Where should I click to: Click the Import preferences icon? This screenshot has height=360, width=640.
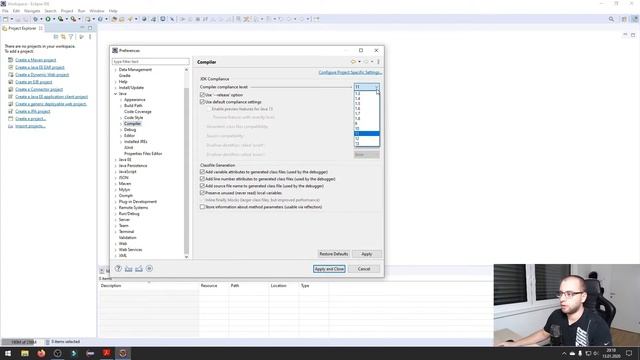(x=129, y=269)
